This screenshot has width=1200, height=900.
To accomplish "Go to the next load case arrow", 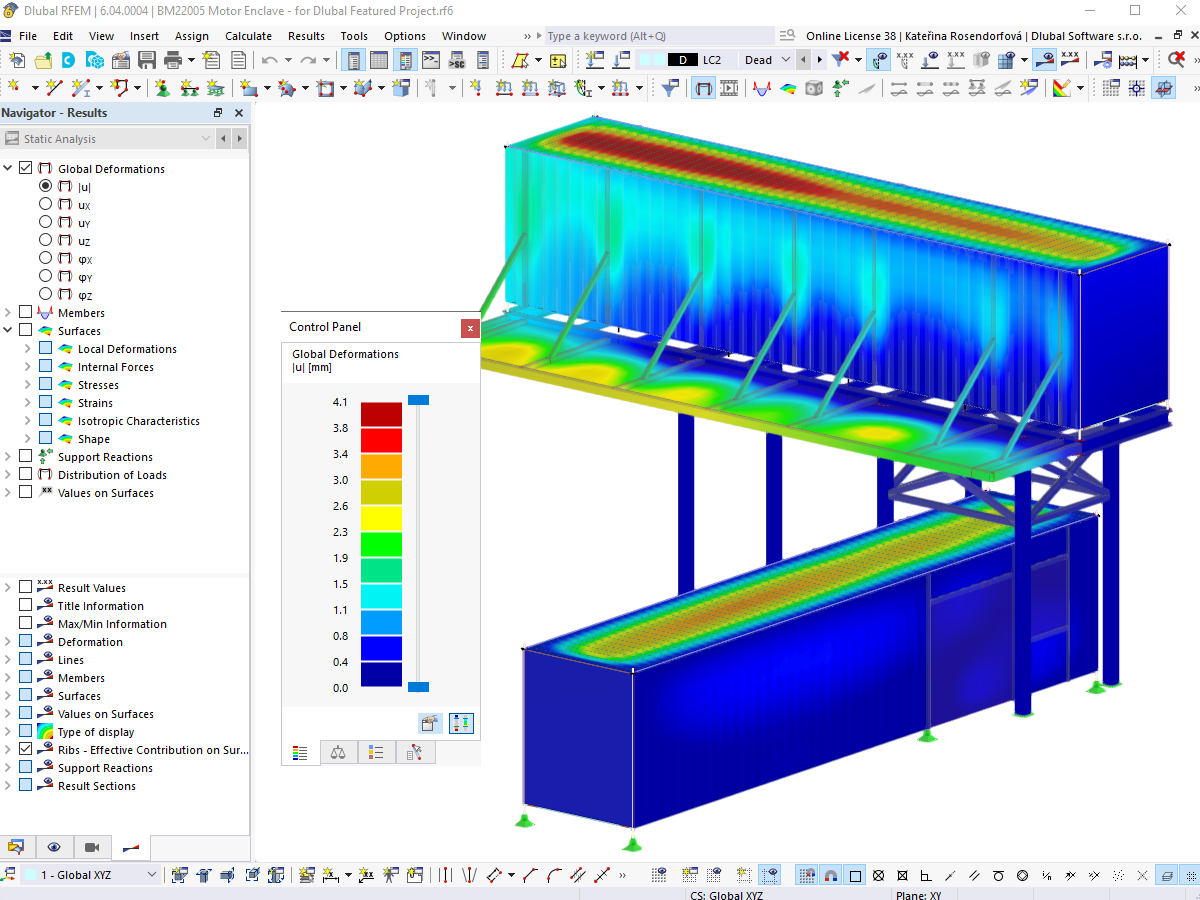I will [819, 60].
